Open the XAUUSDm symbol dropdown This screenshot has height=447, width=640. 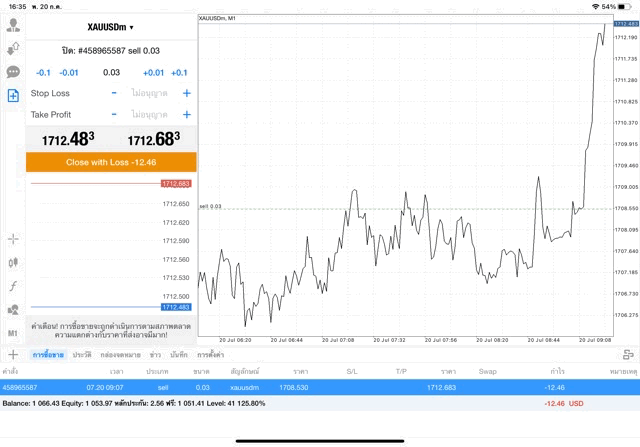[110, 27]
